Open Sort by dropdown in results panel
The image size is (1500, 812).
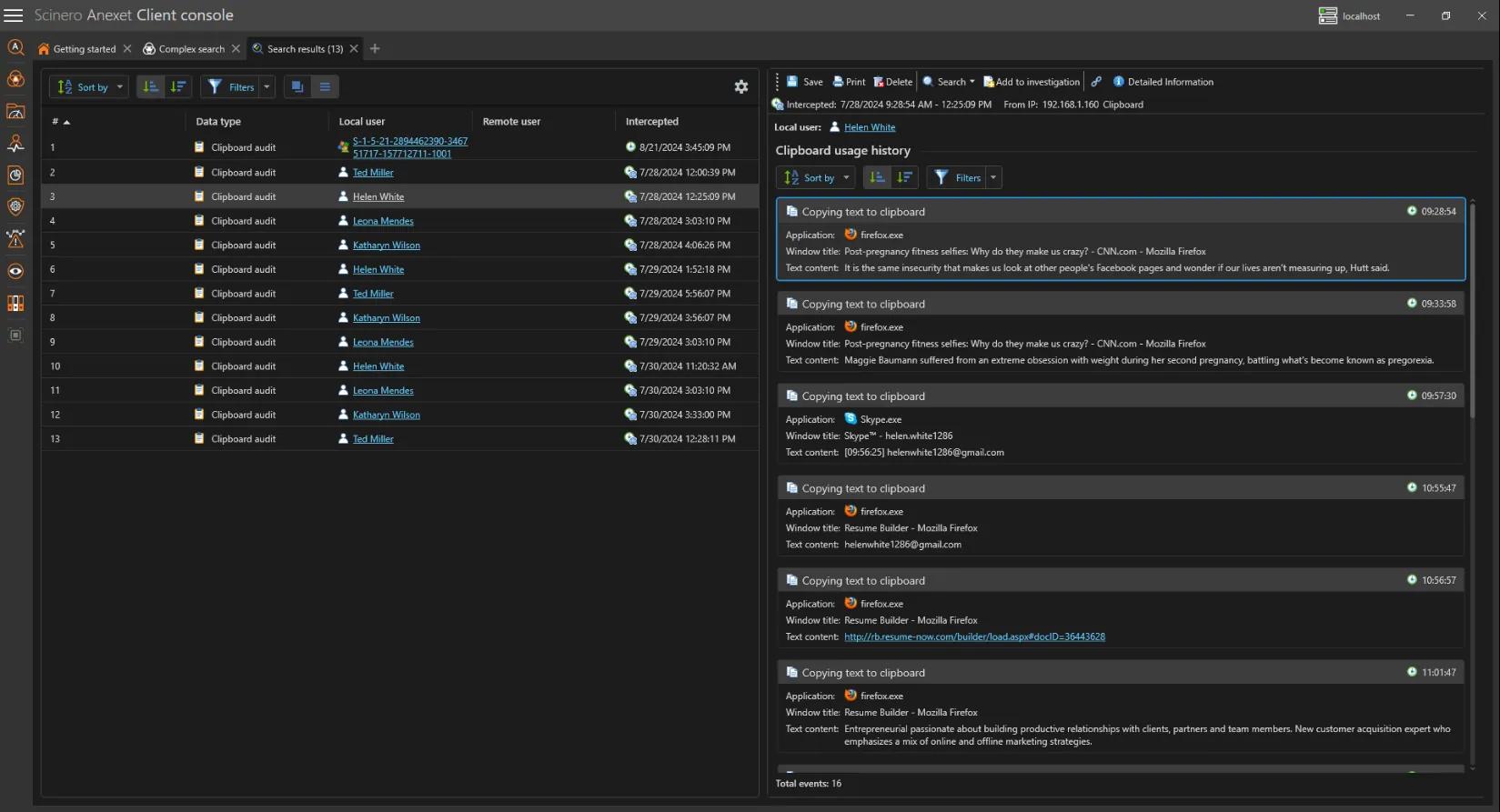point(88,86)
